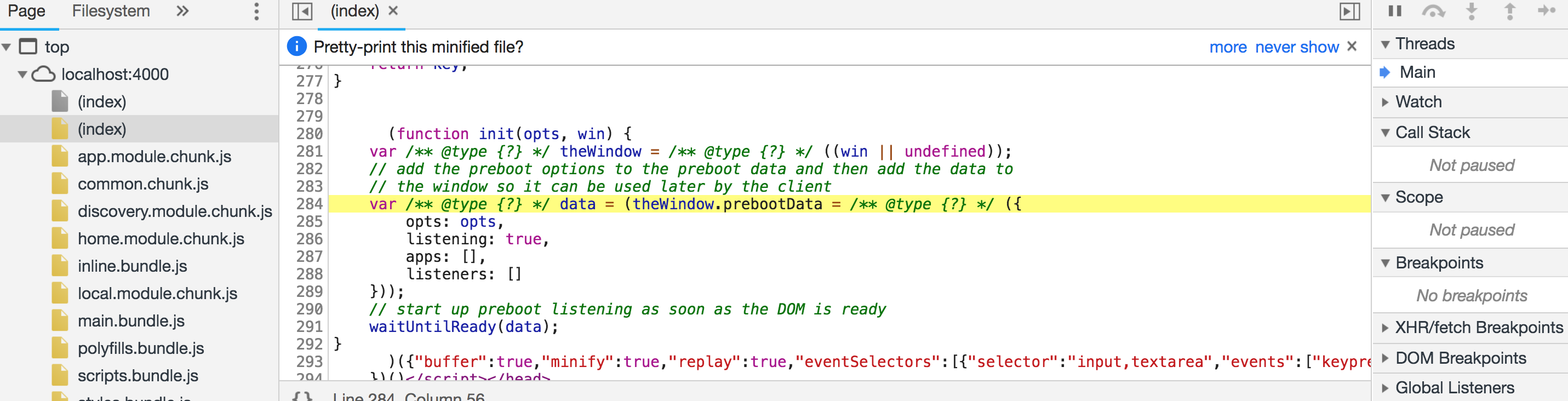Set breakpoint on line 280 gutter
The width and height of the screenshot is (1568, 401).
pyautogui.click(x=309, y=134)
